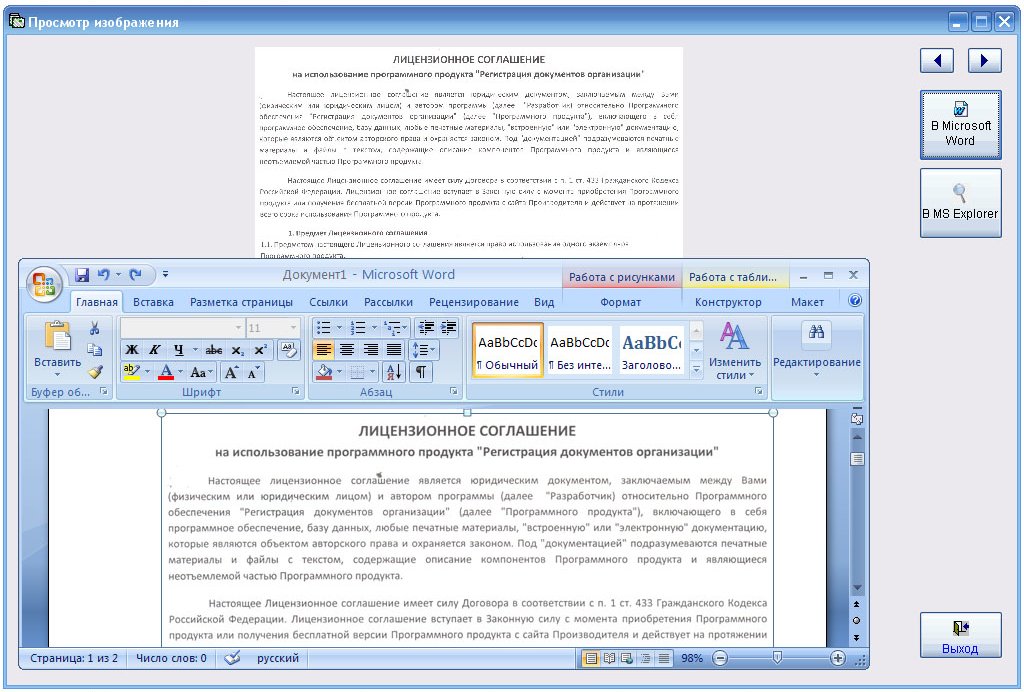Select the Заголовок heading style

pos(652,351)
